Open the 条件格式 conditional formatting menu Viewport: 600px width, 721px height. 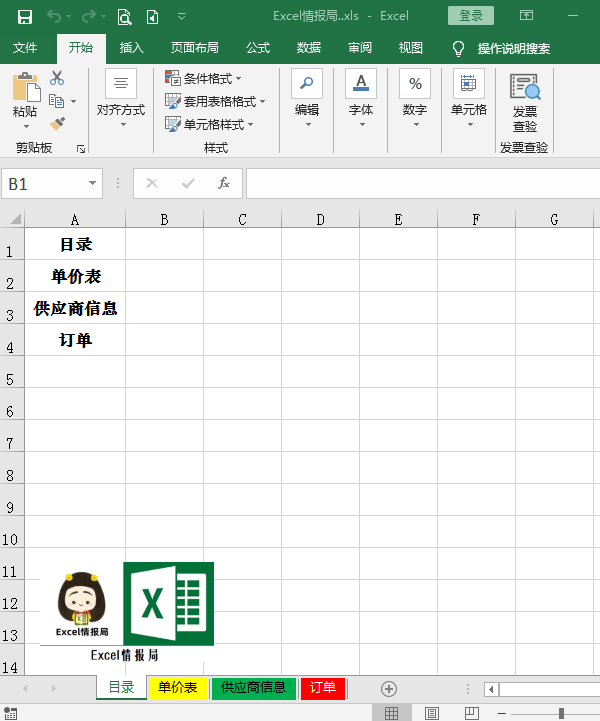coord(203,79)
